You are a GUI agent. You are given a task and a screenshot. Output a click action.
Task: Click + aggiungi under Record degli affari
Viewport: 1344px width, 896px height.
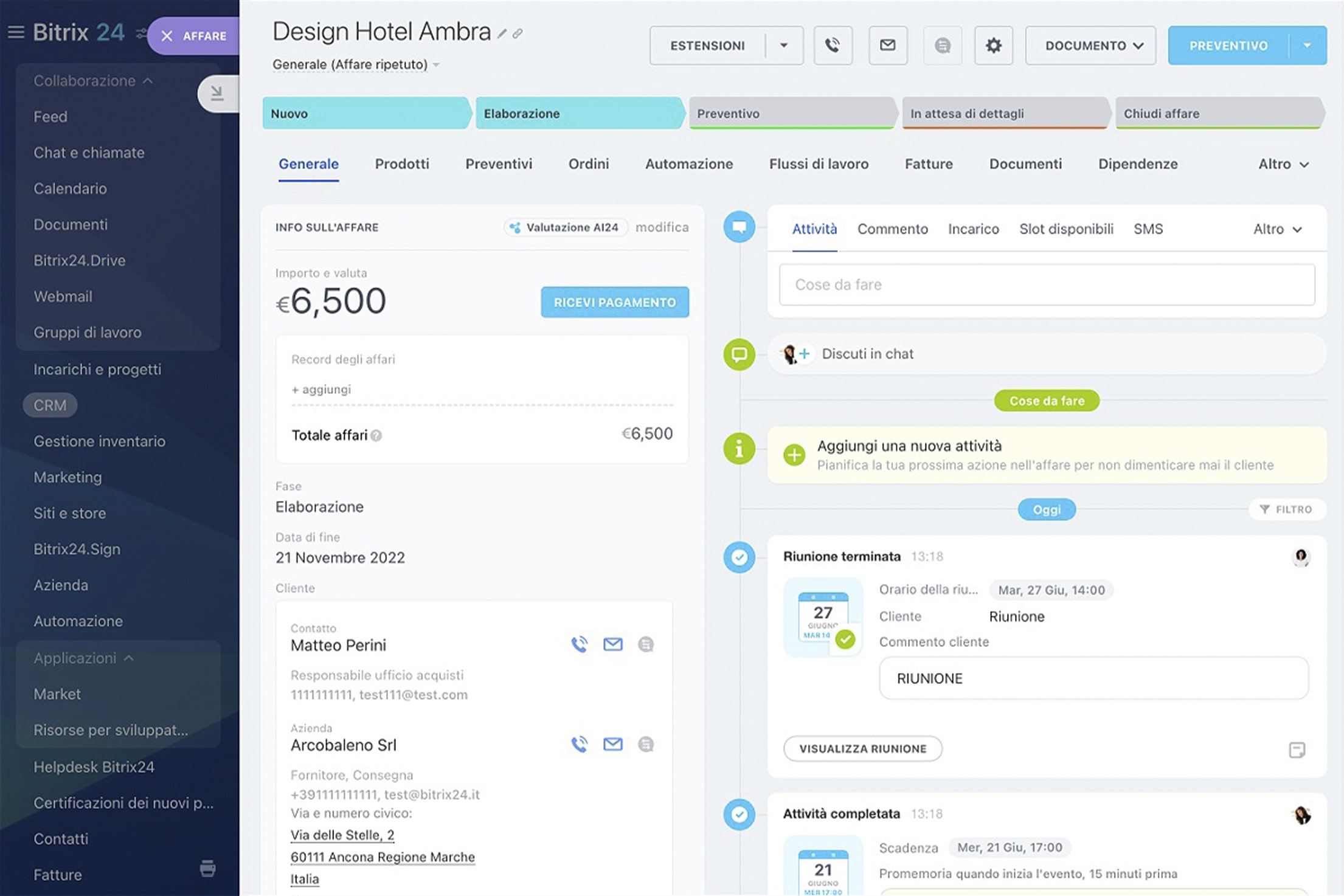pyautogui.click(x=321, y=390)
